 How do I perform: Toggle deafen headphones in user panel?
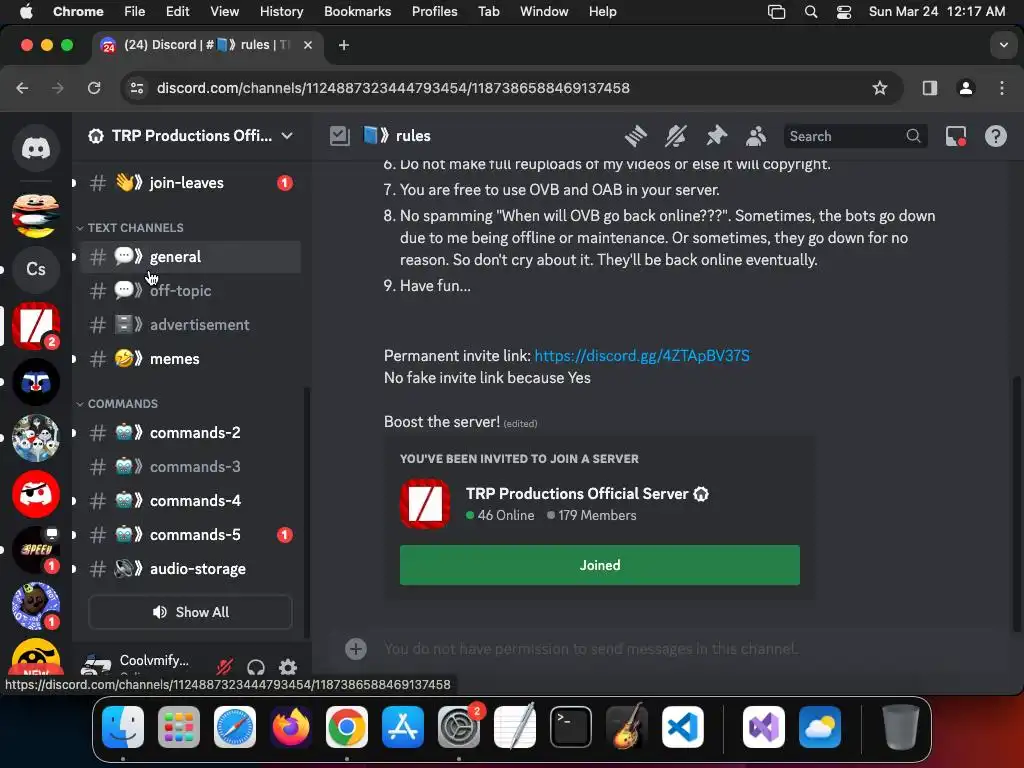click(x=256, y=667)
